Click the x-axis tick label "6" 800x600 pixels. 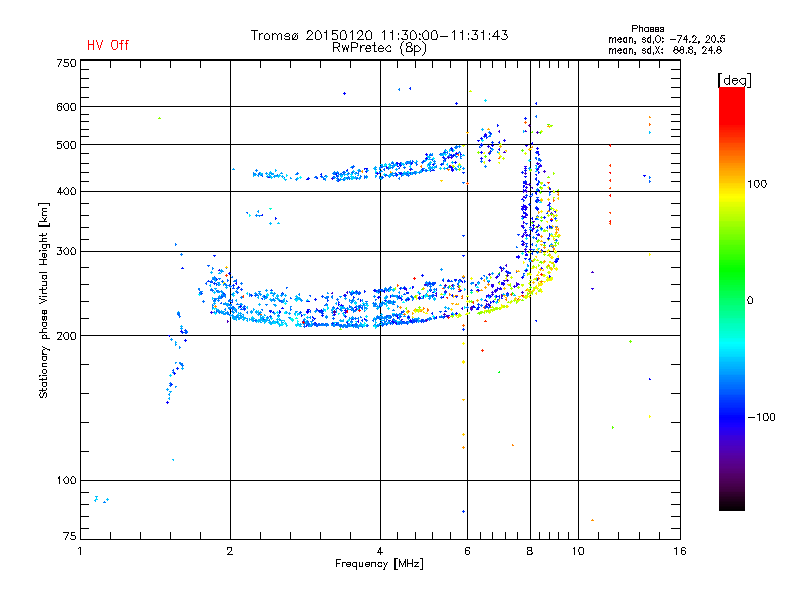[467, 551]
